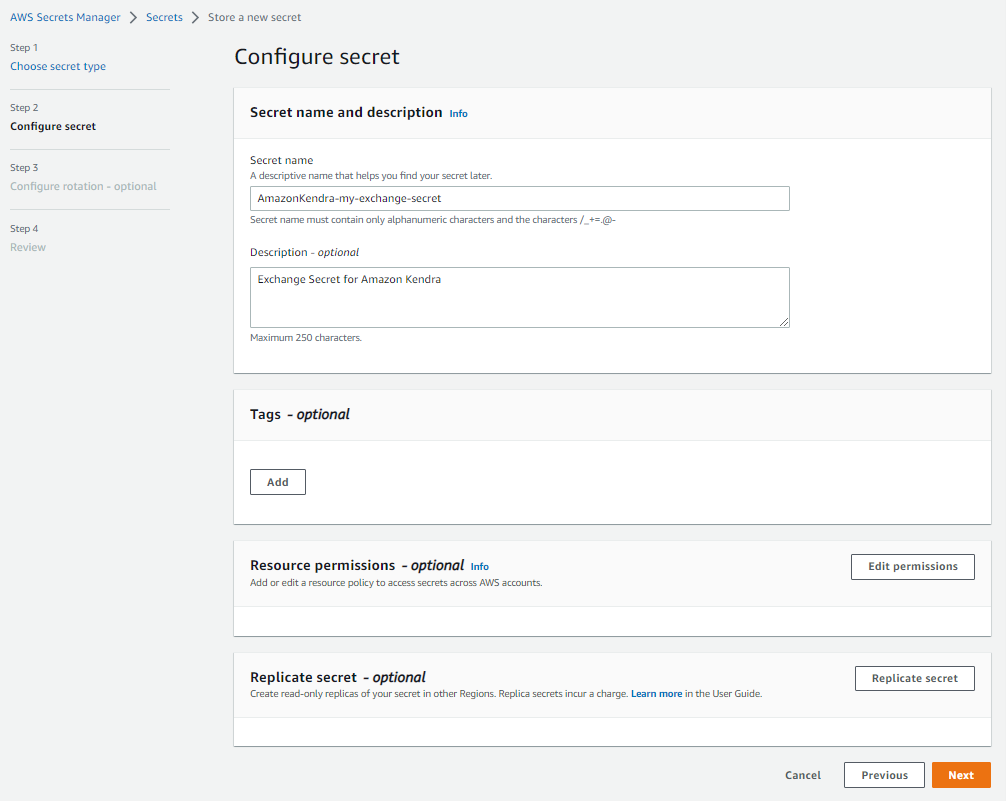Proceed with the Next button
Image resolution: width=1006 pixels, height=801 pixels.
point(960,775)
